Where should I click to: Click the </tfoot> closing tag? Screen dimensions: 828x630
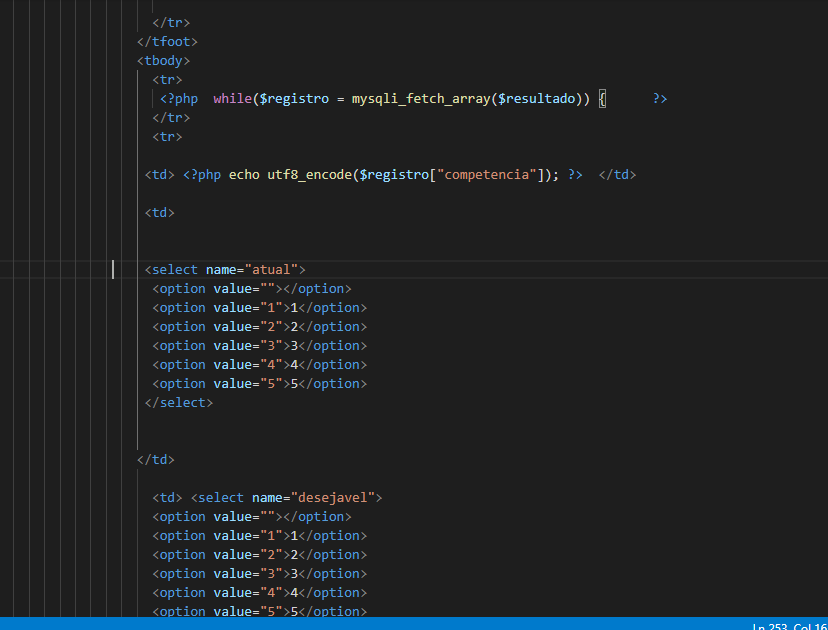pos(167,42)
